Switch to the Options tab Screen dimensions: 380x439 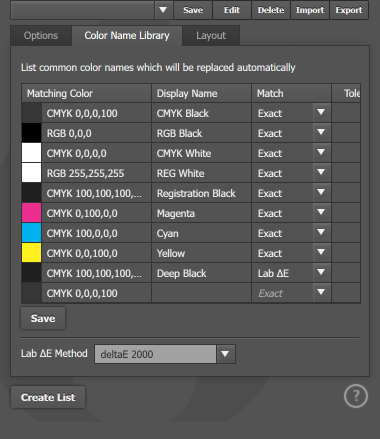(x=41, y=36)
